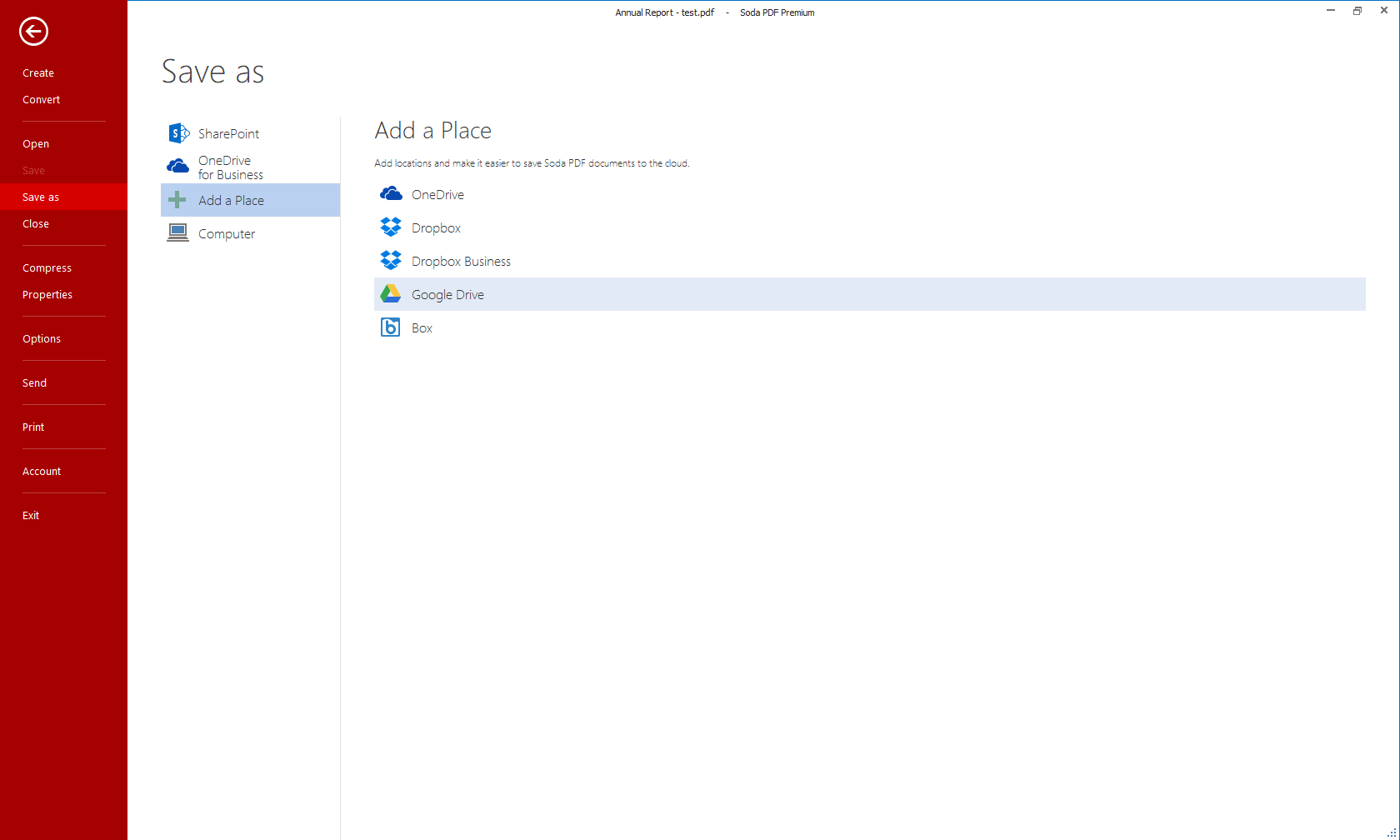Screen dimensions: 1400x840
Task: Open the Print section
Action: point(33,427)
